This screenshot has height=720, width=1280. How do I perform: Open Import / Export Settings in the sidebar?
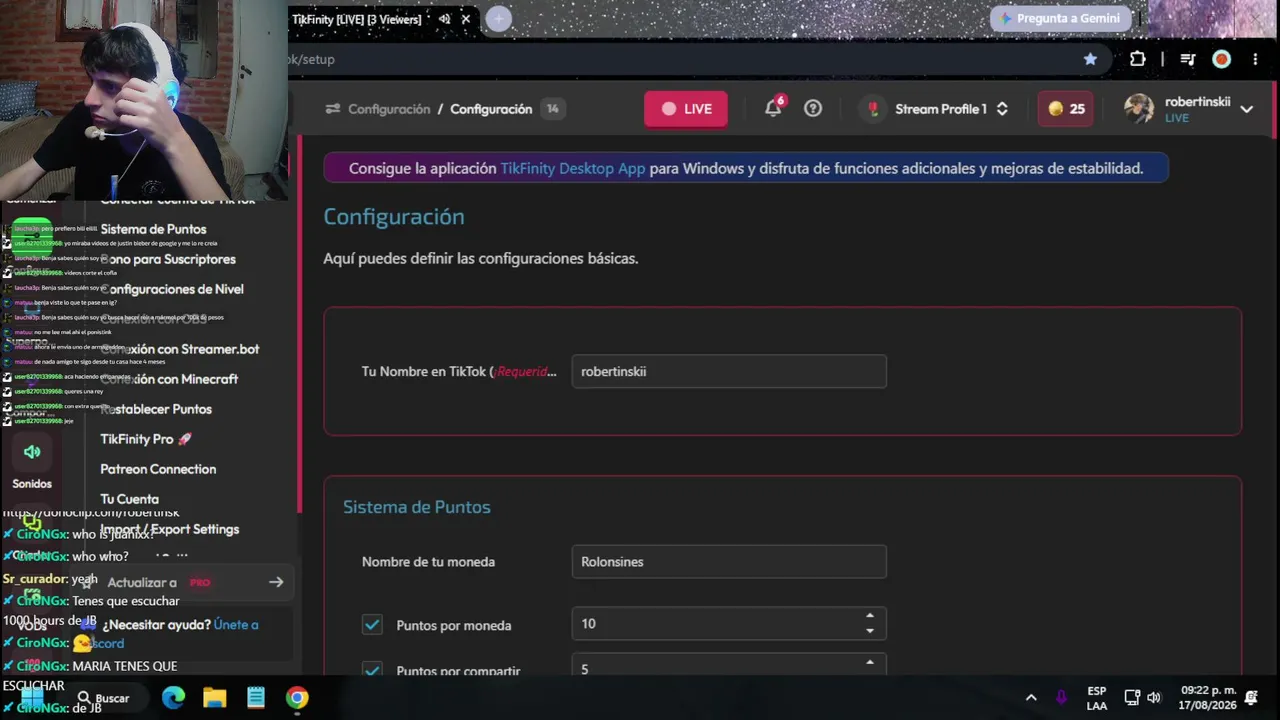coord(169,529)
